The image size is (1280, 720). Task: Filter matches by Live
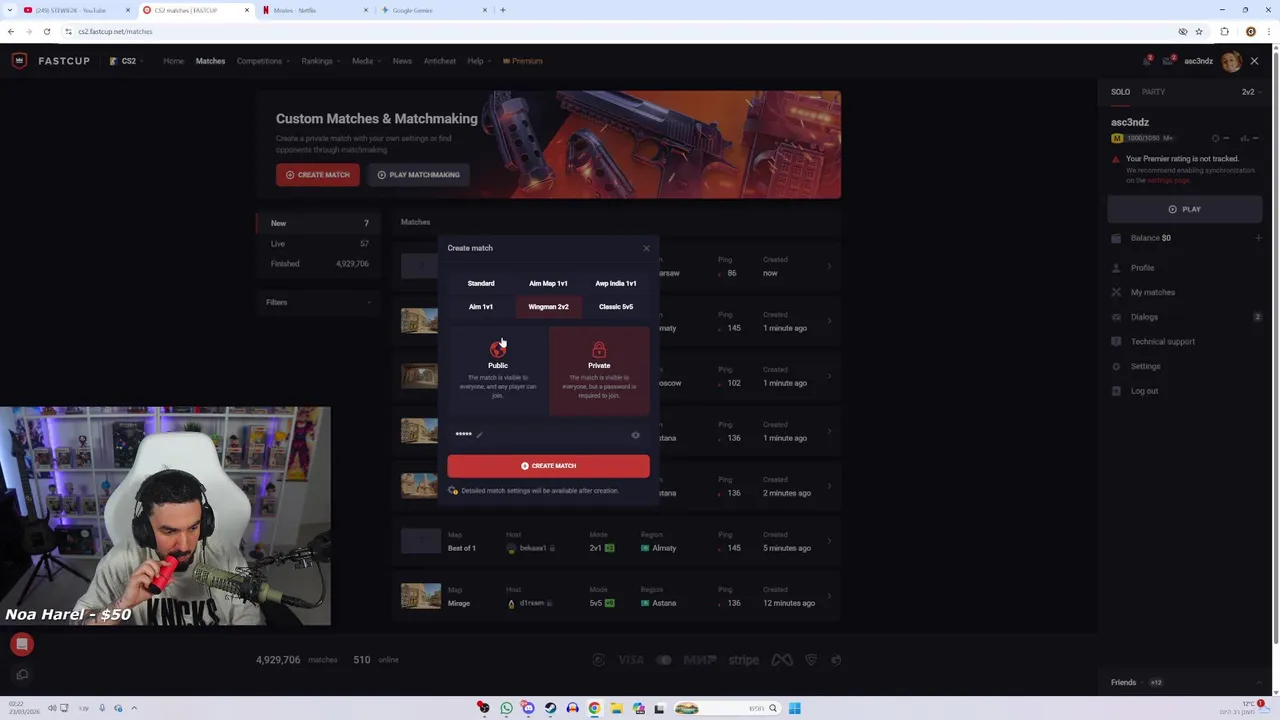tap(317, 244)
